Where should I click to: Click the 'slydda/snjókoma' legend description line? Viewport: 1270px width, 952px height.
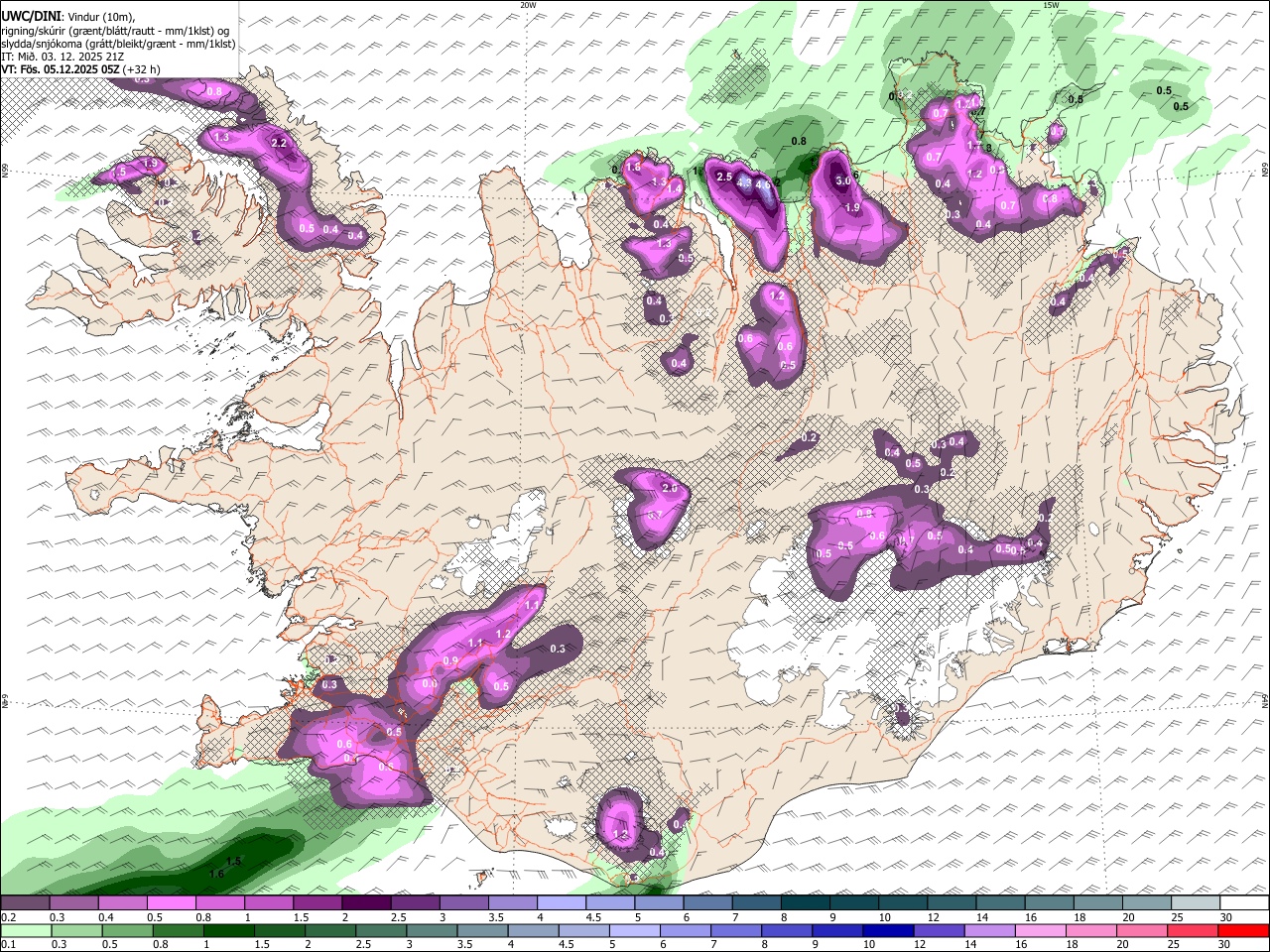point(118,44)
